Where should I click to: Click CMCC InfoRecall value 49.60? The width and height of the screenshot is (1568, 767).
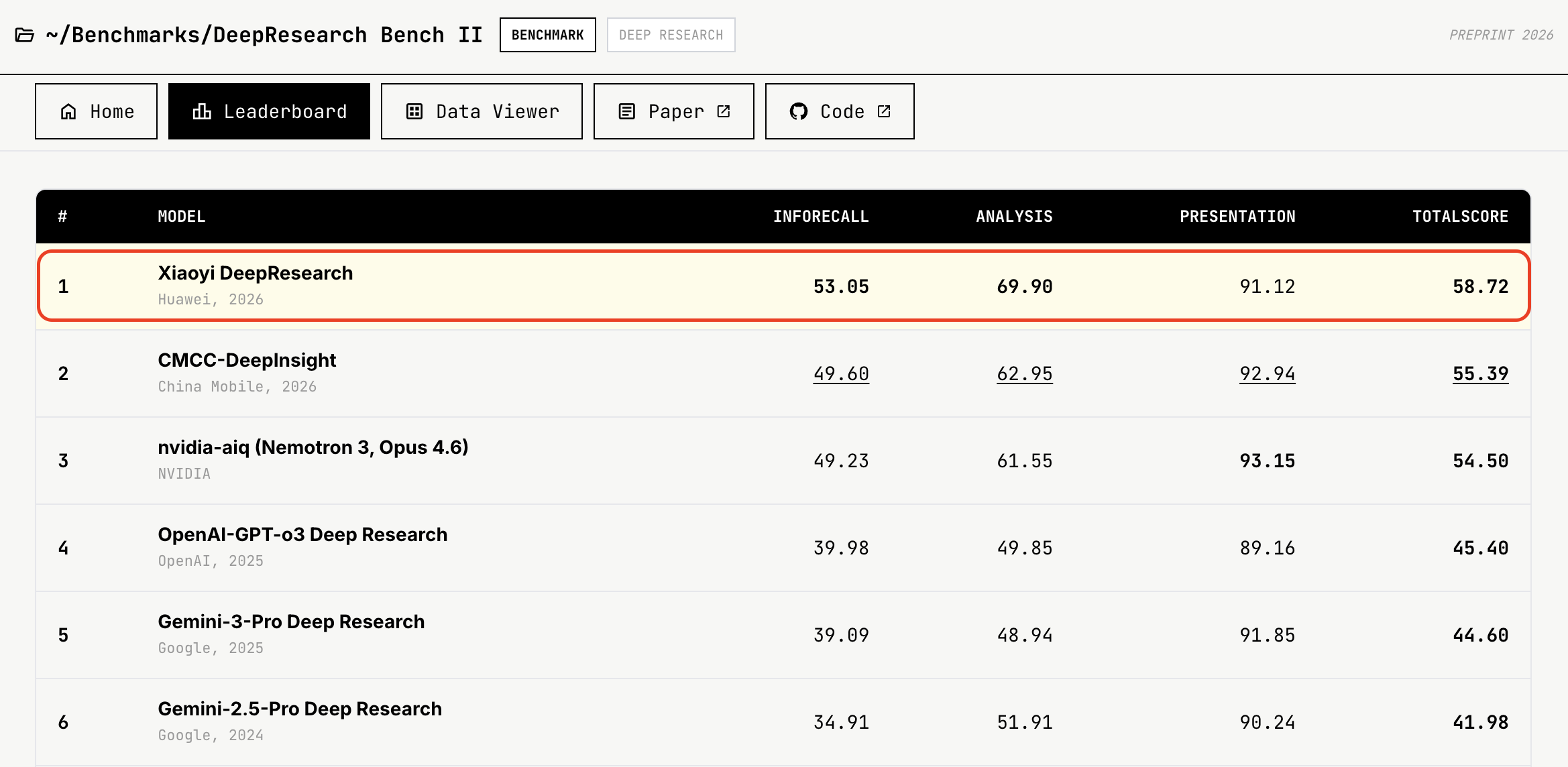coord(841,374)
